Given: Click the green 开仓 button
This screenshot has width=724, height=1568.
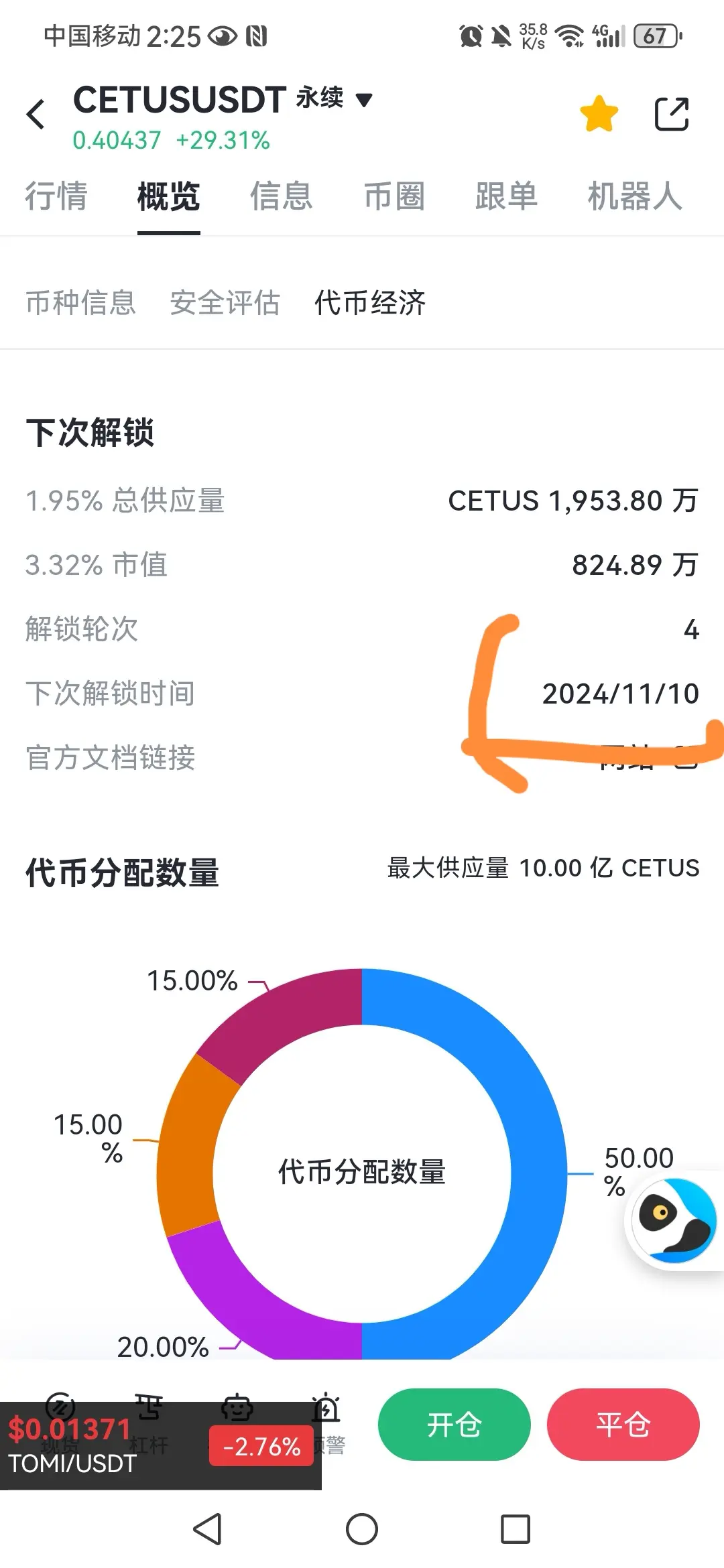Looking at the screenshot, I should tap(454, 1424).
